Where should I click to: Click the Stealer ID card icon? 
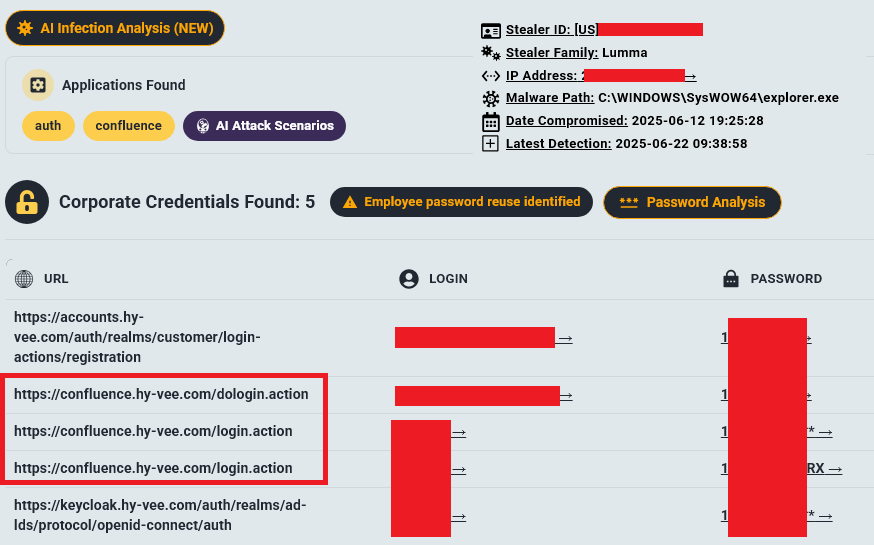point(491,31)
